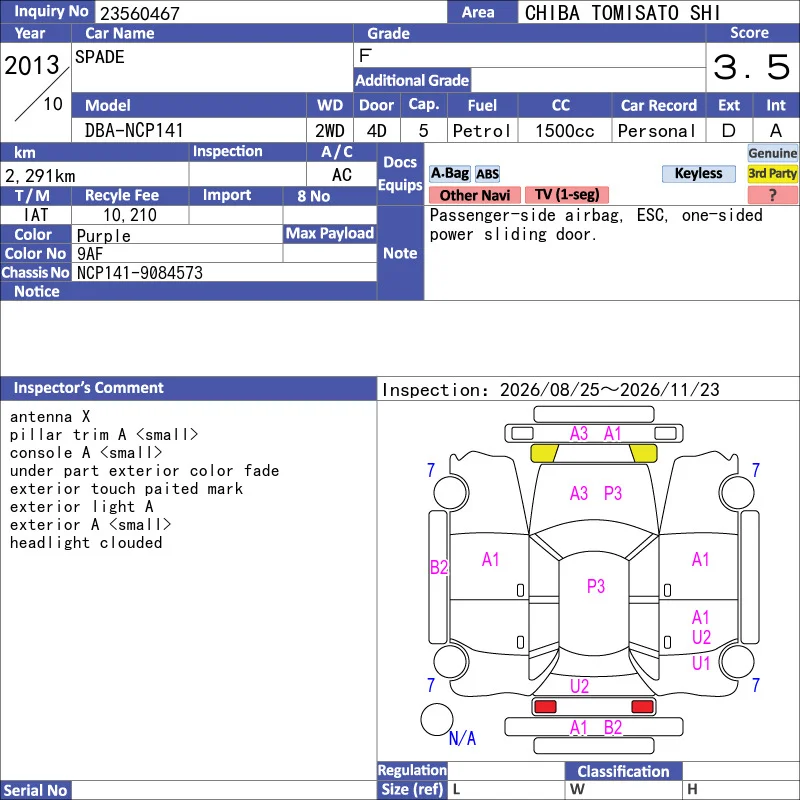
Task: Click the P3 mark on the roof
Action: pos(595,586)
